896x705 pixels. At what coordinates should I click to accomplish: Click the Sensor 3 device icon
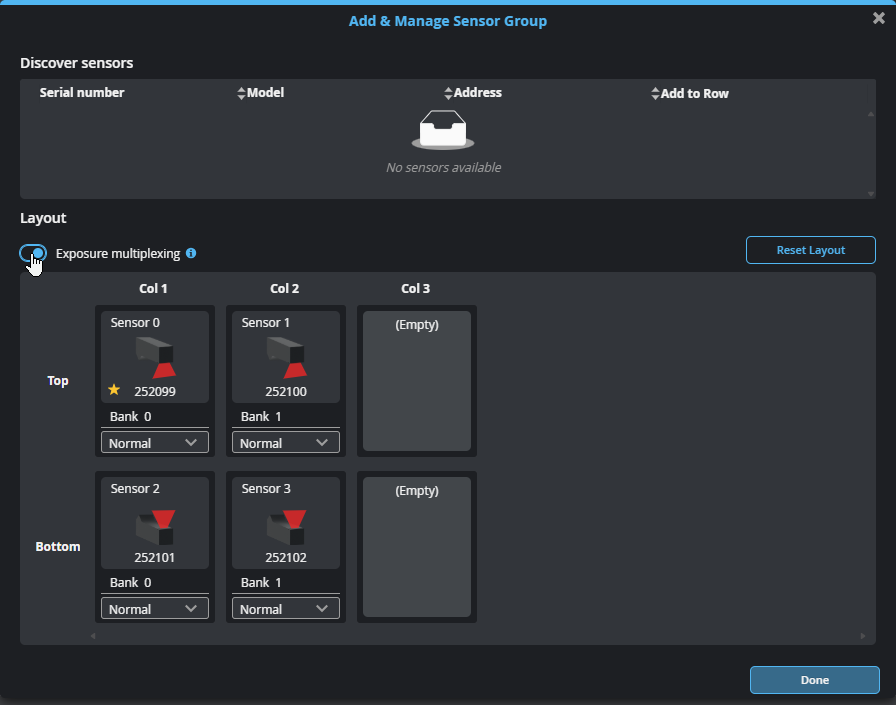click(x=286, y=524)
